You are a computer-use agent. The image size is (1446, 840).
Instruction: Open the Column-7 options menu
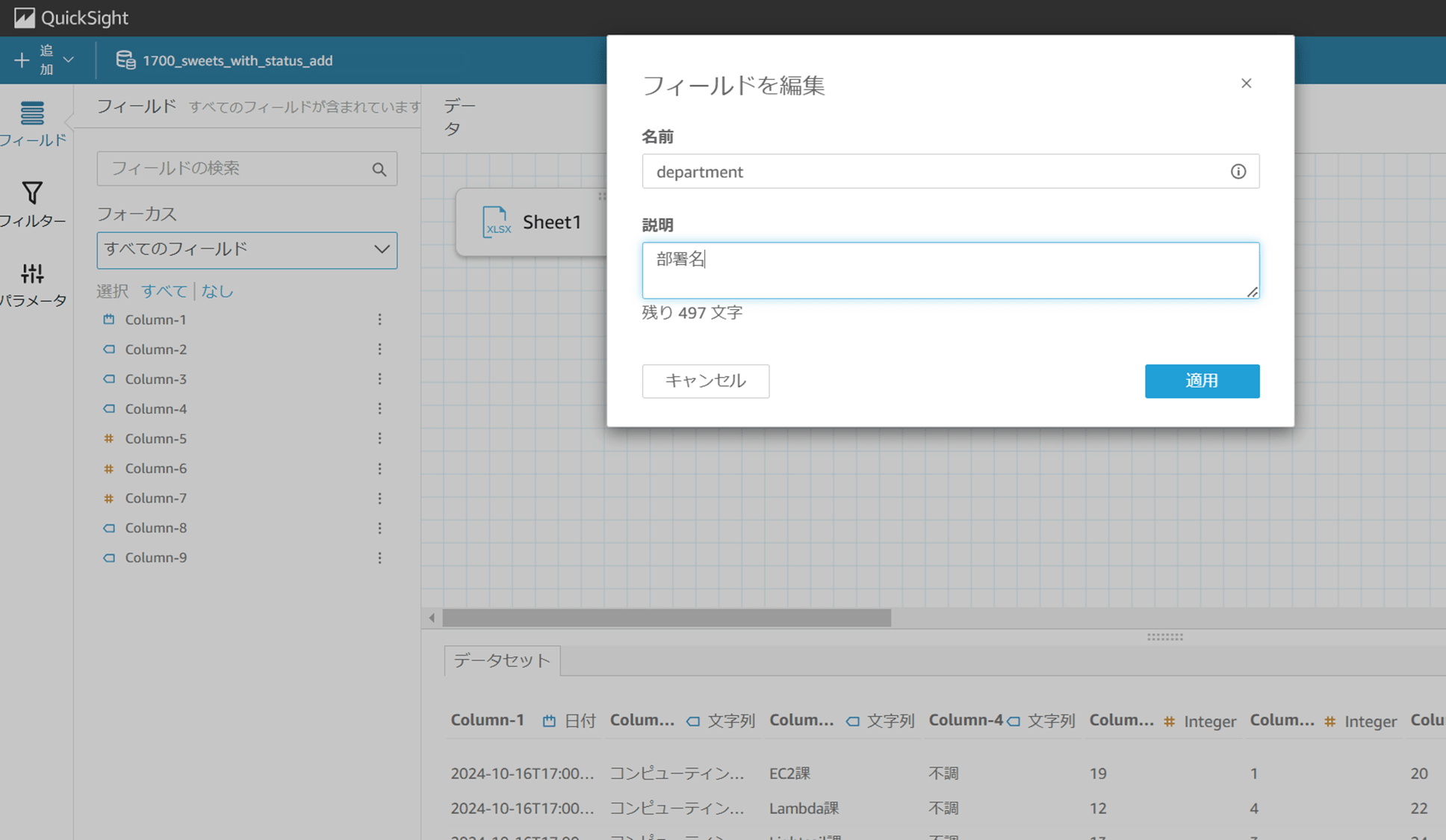coord(379,498)
